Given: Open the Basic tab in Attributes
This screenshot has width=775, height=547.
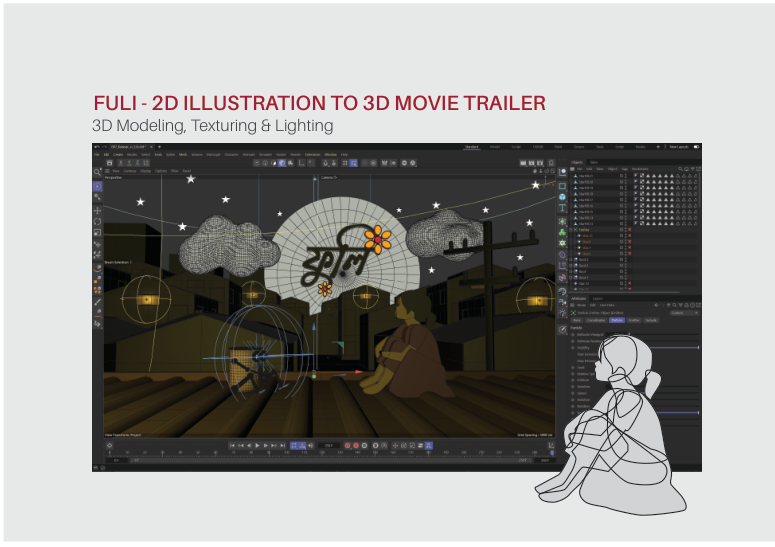Looking at the screenshot, I should tap(577, 320).
